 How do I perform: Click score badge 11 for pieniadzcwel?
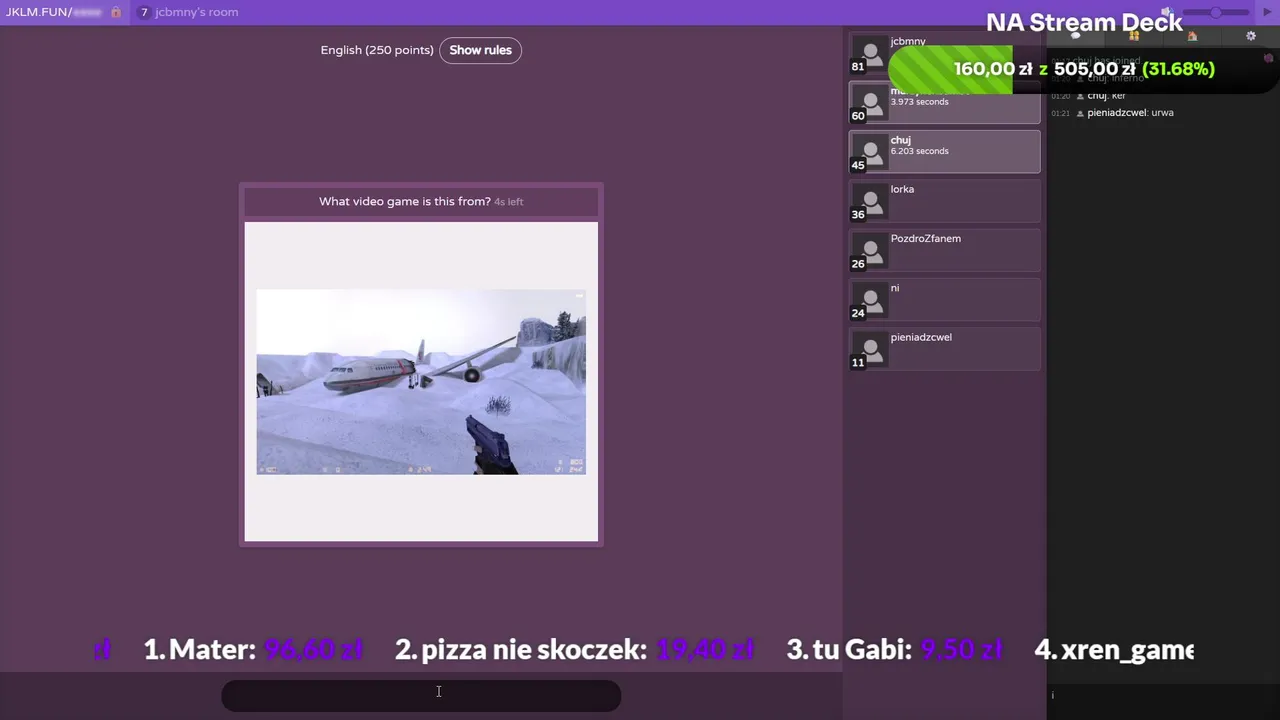pyautogui.click(x=858, y=363)
